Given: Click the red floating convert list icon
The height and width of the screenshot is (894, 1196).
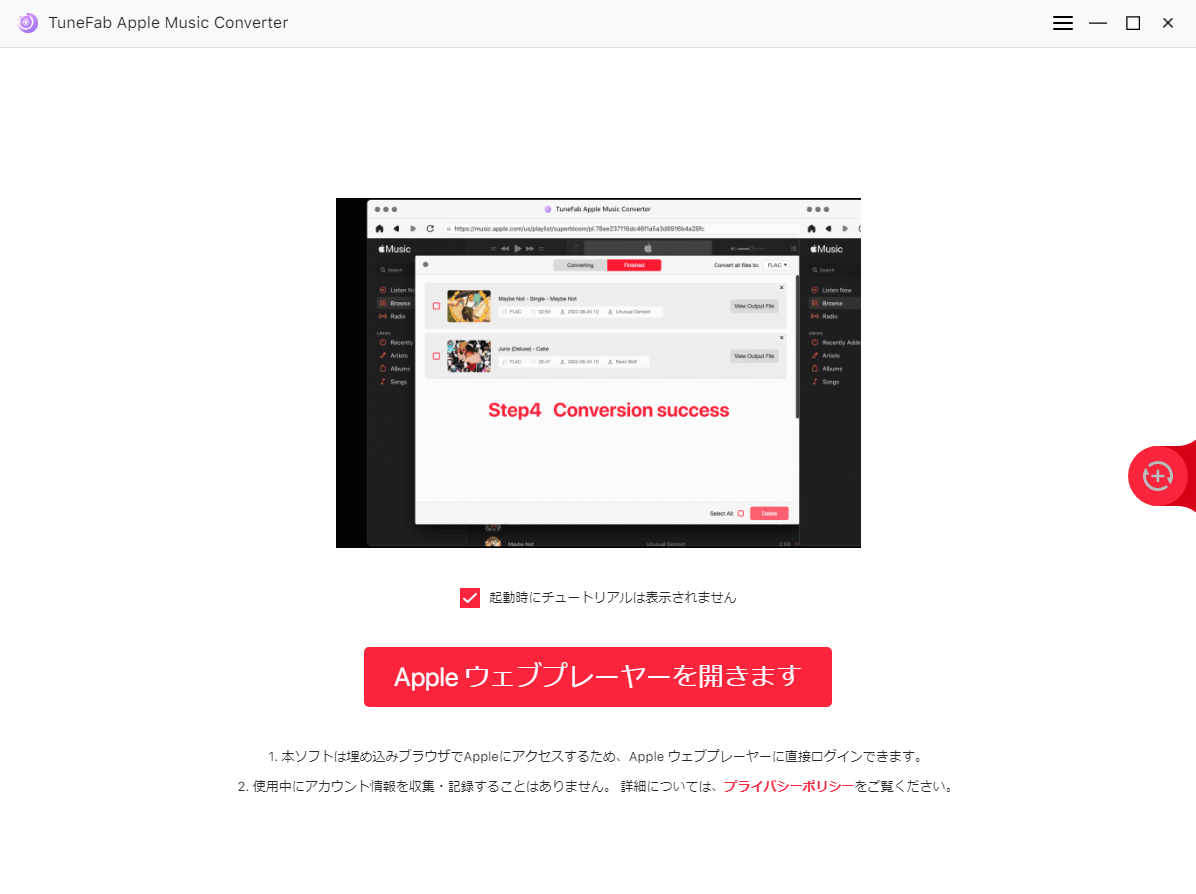Looking at the screenshot, I should [1158, 476].
